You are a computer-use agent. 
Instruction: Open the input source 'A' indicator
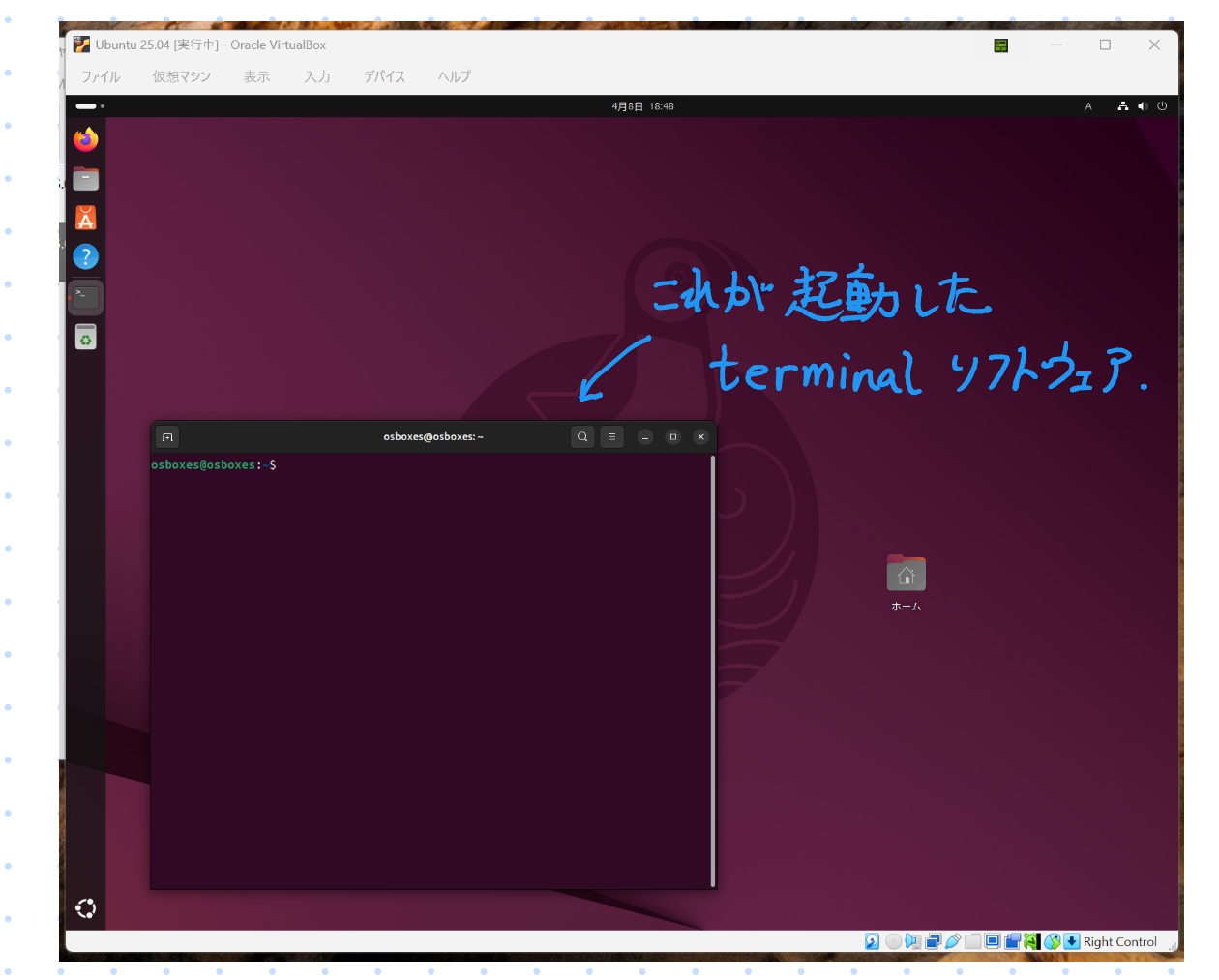1088,106
